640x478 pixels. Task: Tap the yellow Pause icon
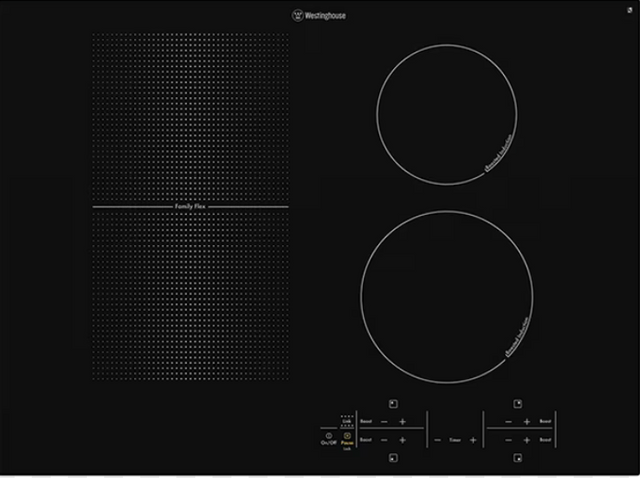click(347, 435)
